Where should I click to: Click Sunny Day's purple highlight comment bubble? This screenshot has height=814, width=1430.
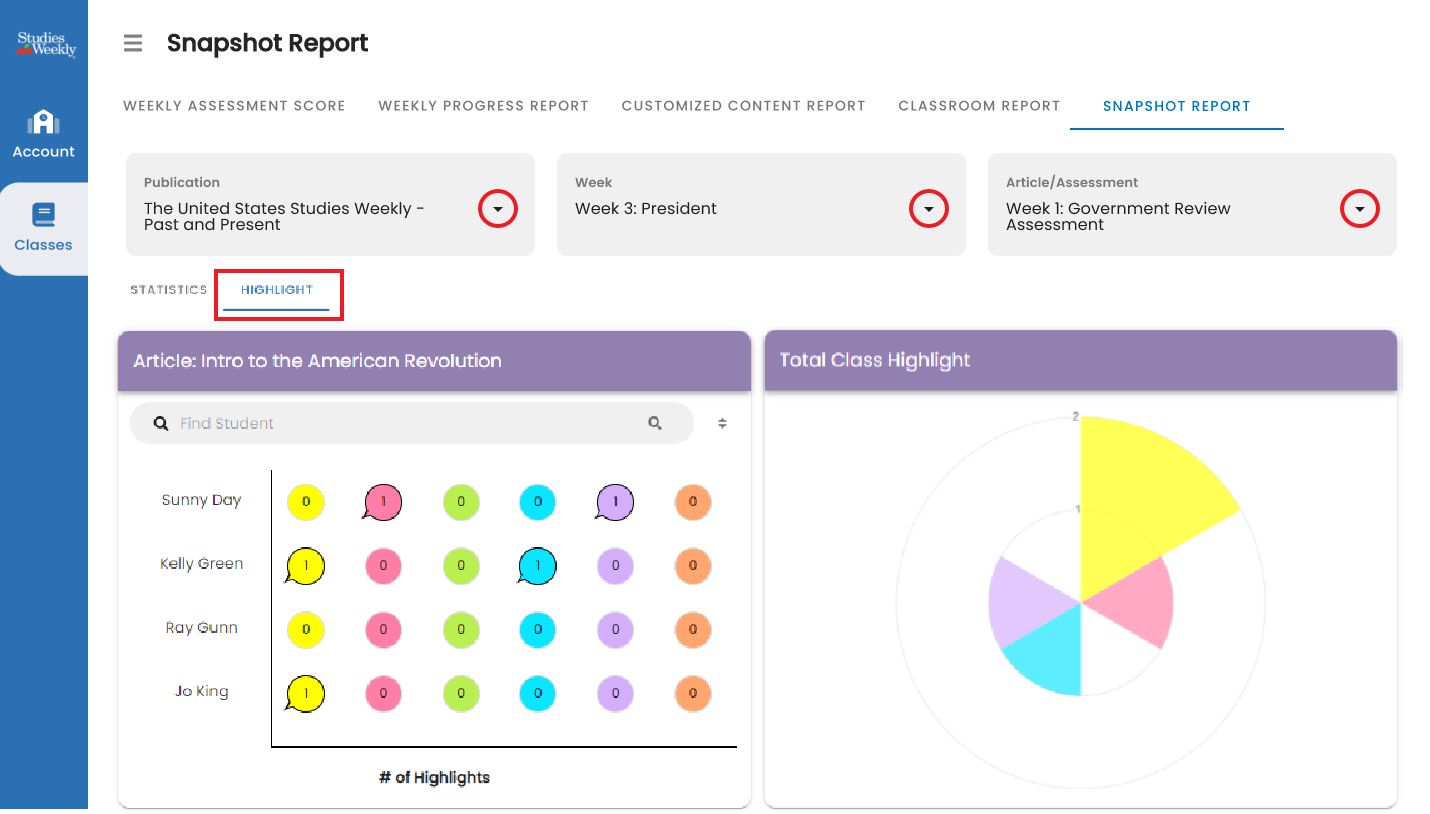[615, 501]
